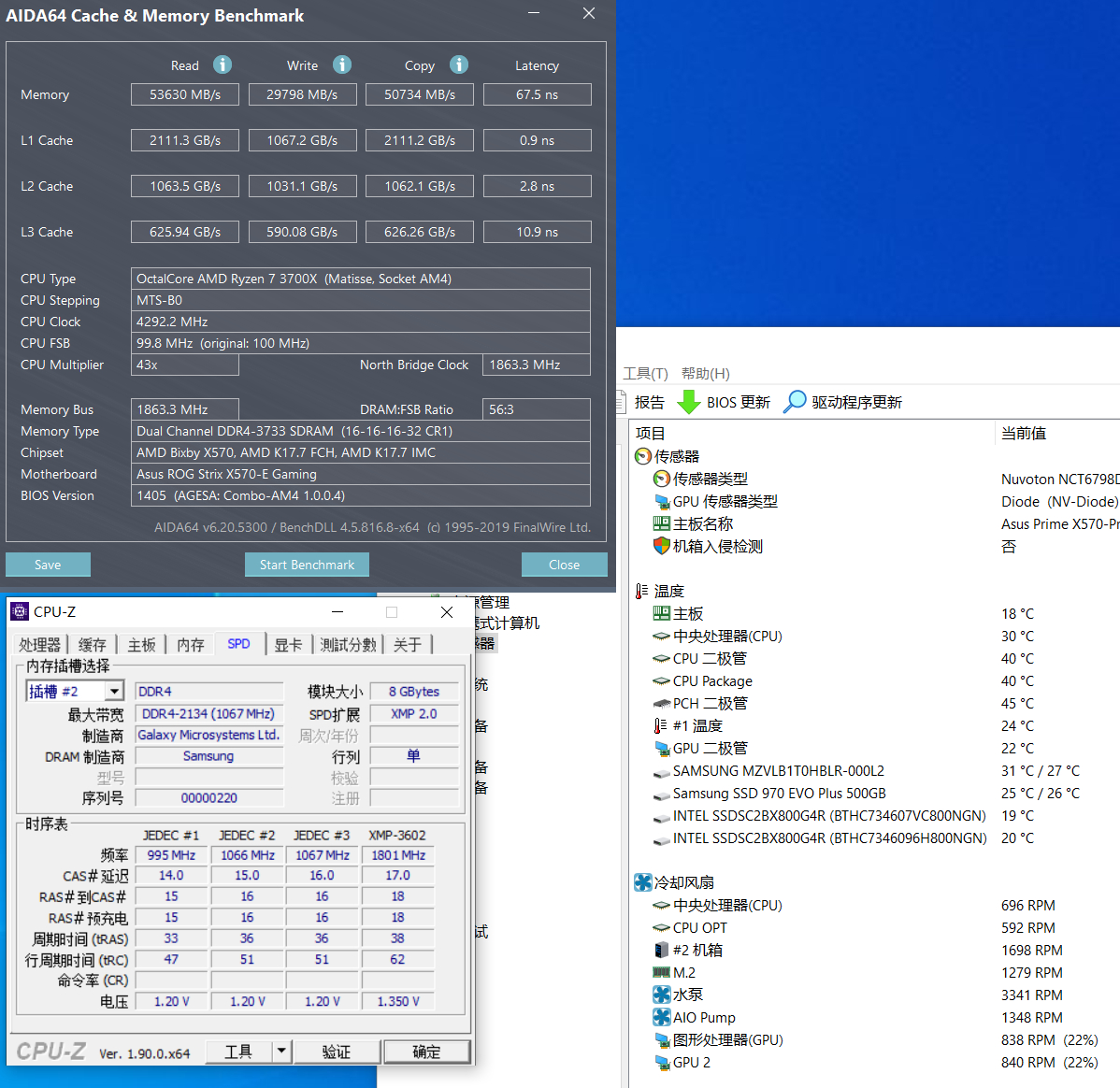This screenshot has height=1088, width=1120.
Task: Click the DRAM:FSB Ratio 56:3 field
Action: tap(537, 409)
